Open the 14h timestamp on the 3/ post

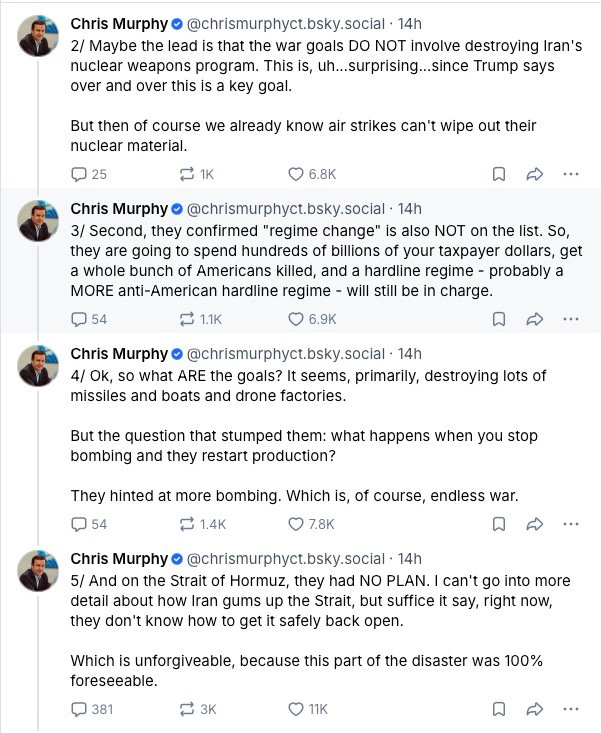pos(410,209)
